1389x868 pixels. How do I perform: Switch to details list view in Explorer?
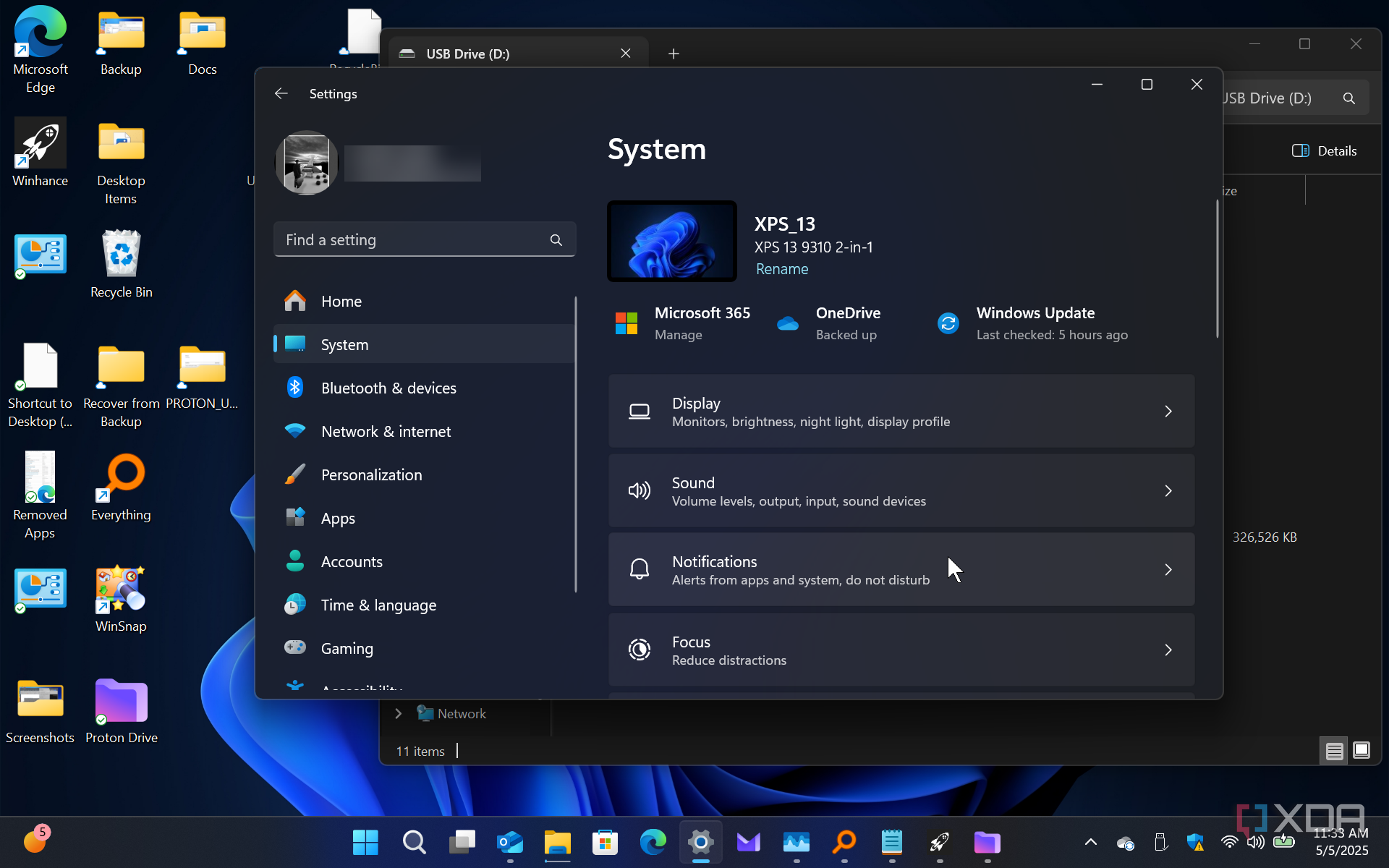[x=1335, y=751]
